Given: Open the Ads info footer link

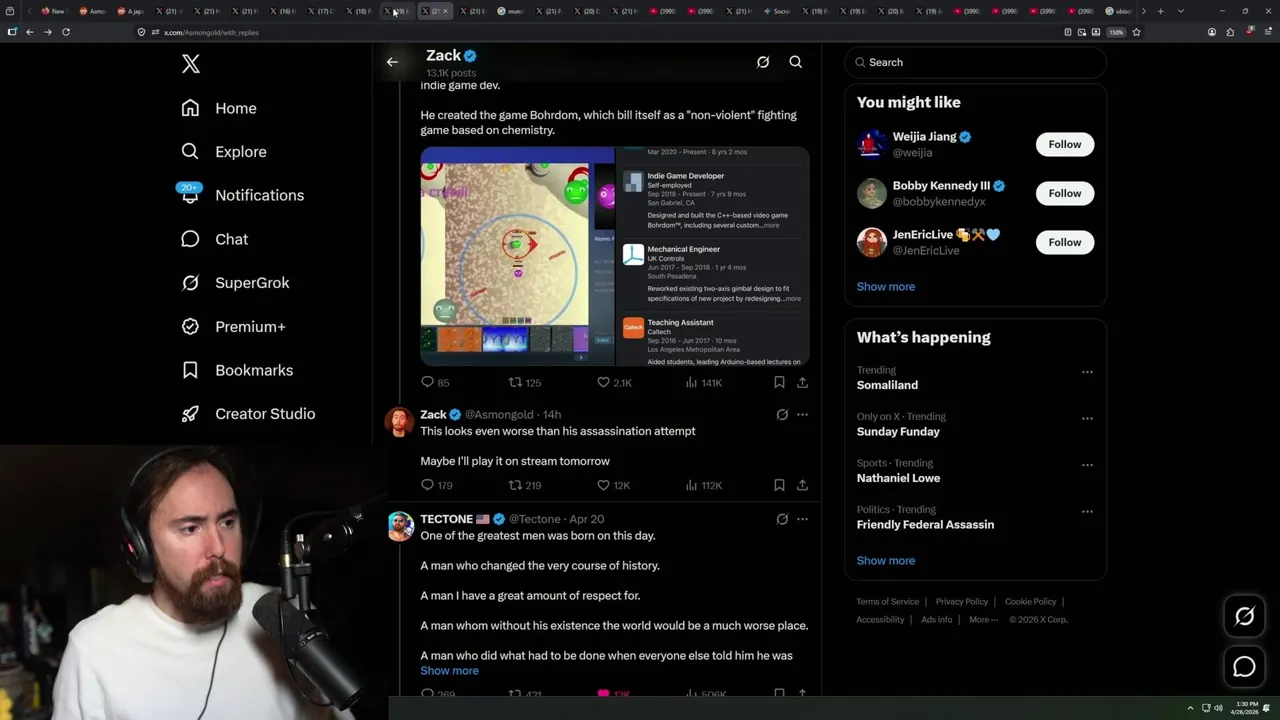Looking at the screenshot, I should coord(937,620).
